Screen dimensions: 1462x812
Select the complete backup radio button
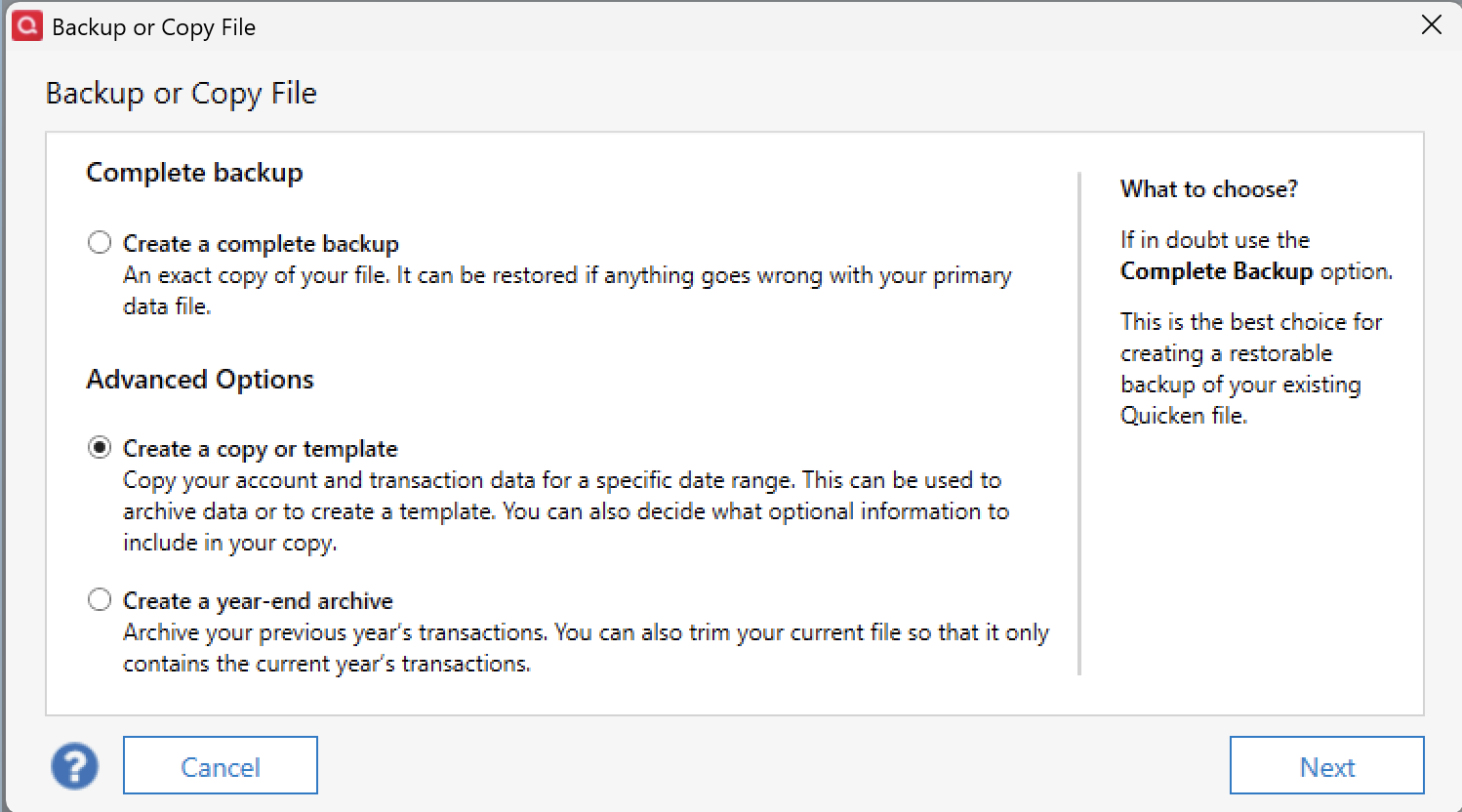100,242
